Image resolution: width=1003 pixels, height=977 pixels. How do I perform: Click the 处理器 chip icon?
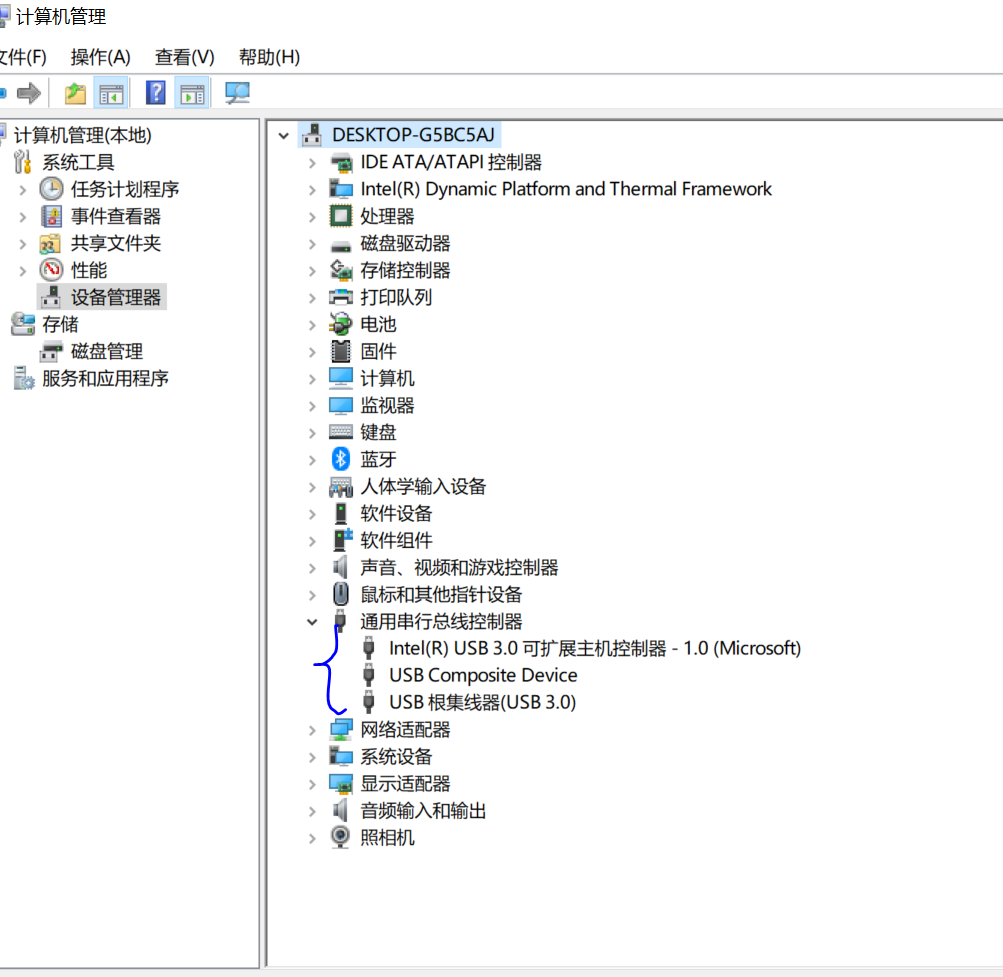click(340, 216)
